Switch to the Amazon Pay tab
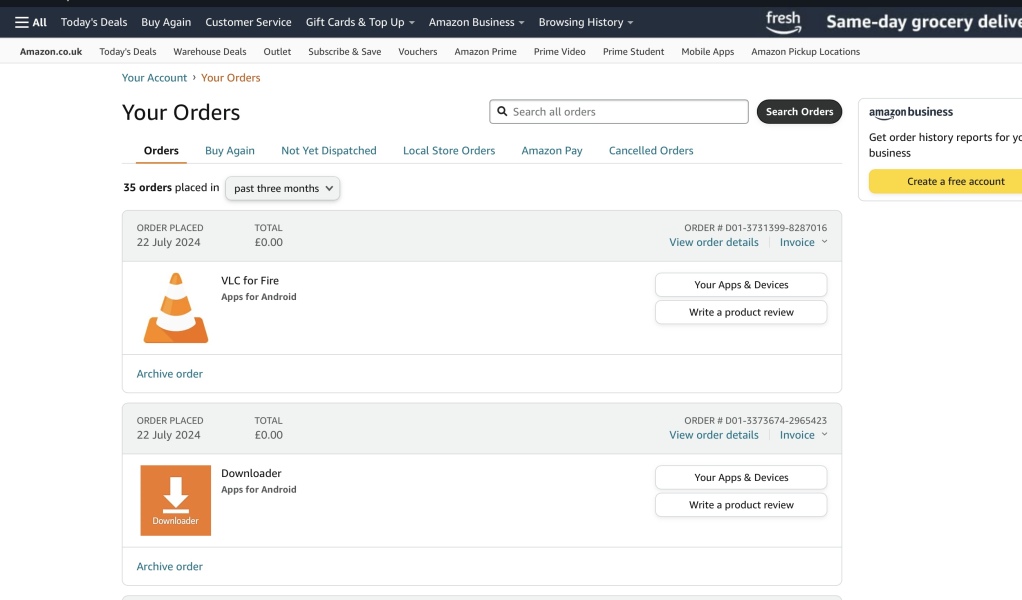1022x600 pixels. point(551,150)
